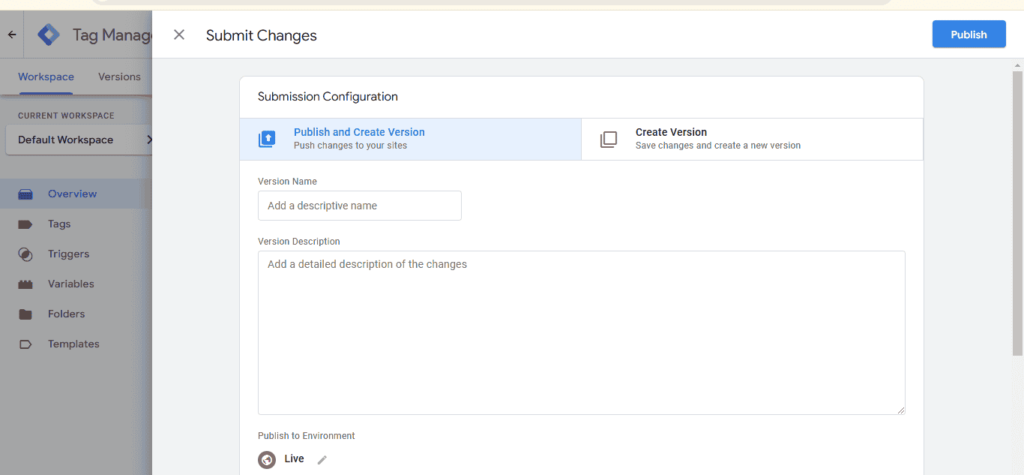
Task: Close the Submit Changes panel
Action: click(x=179, y=35)
